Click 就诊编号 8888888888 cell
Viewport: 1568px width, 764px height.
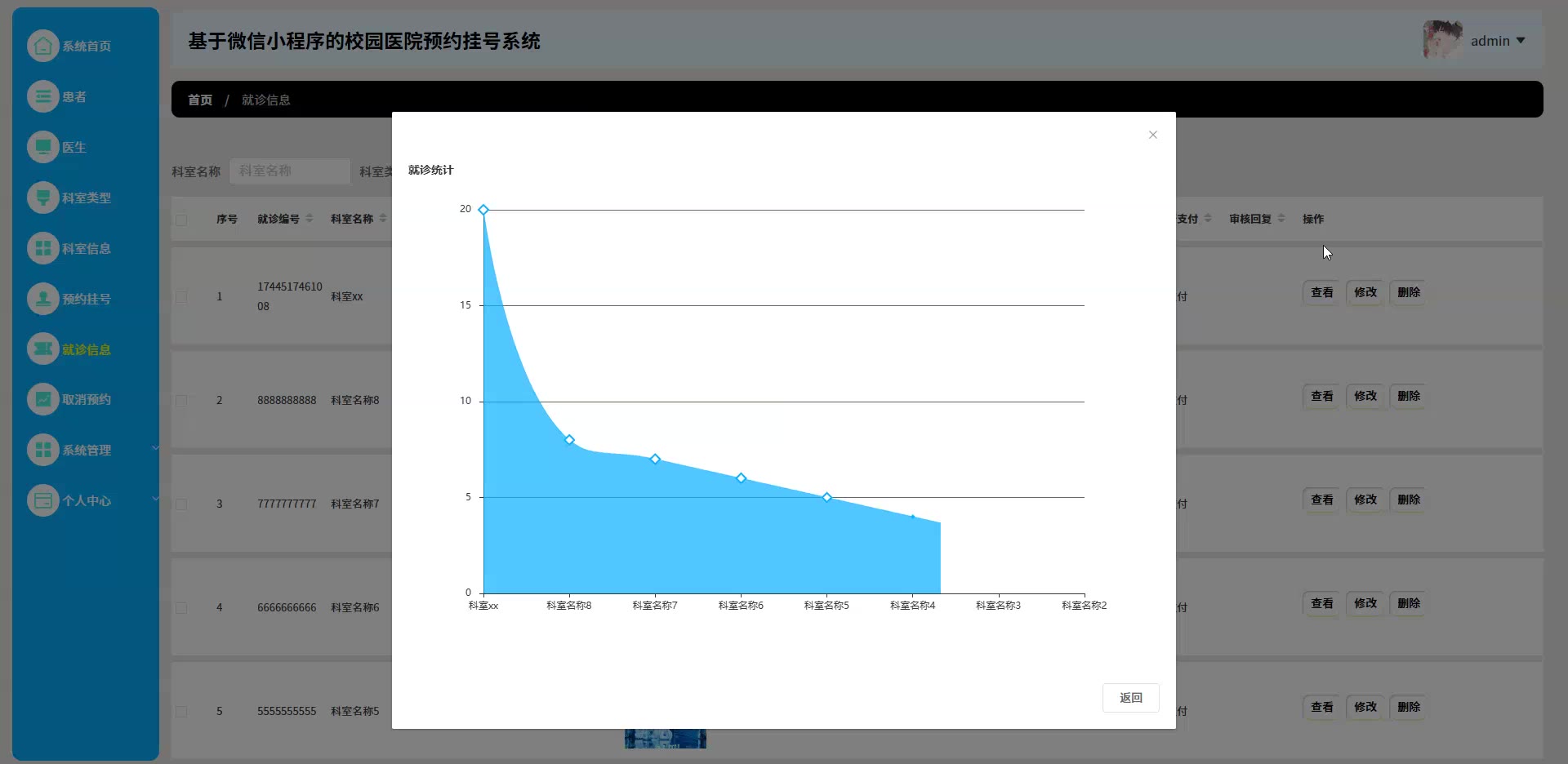pos(287,401)
